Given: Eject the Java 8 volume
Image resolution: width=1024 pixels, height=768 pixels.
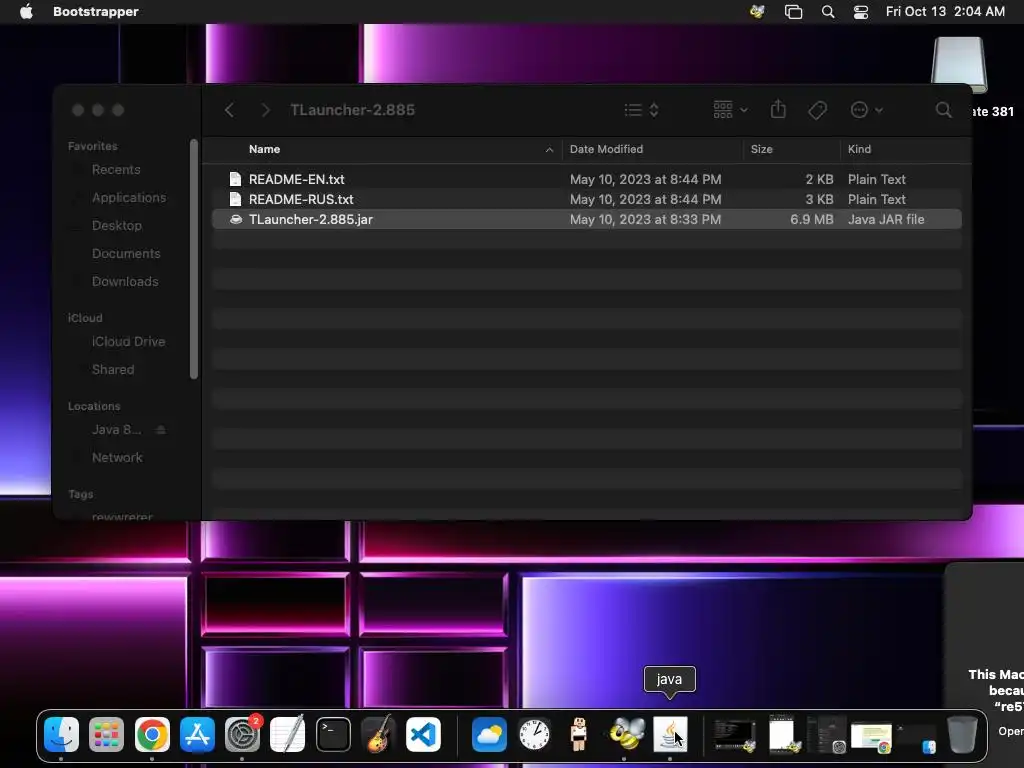Looking at the screenshot, I should click(161, 430).
